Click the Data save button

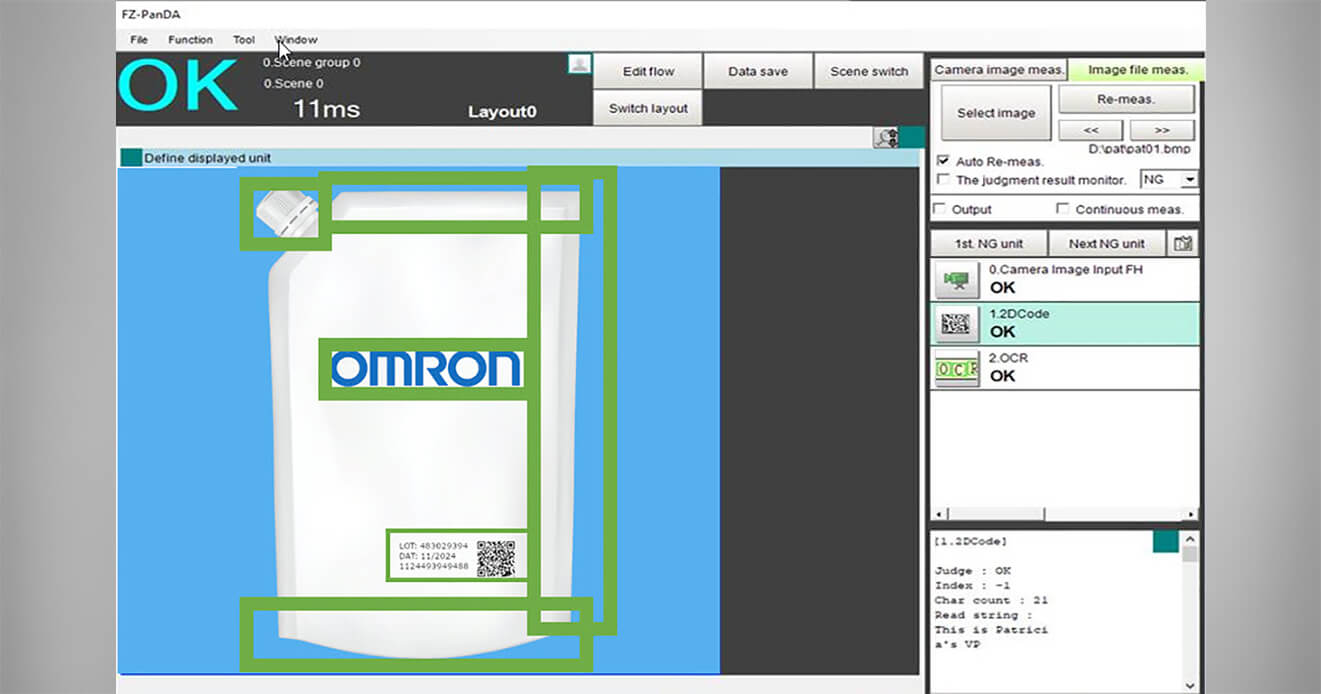(x=758, y=71)
